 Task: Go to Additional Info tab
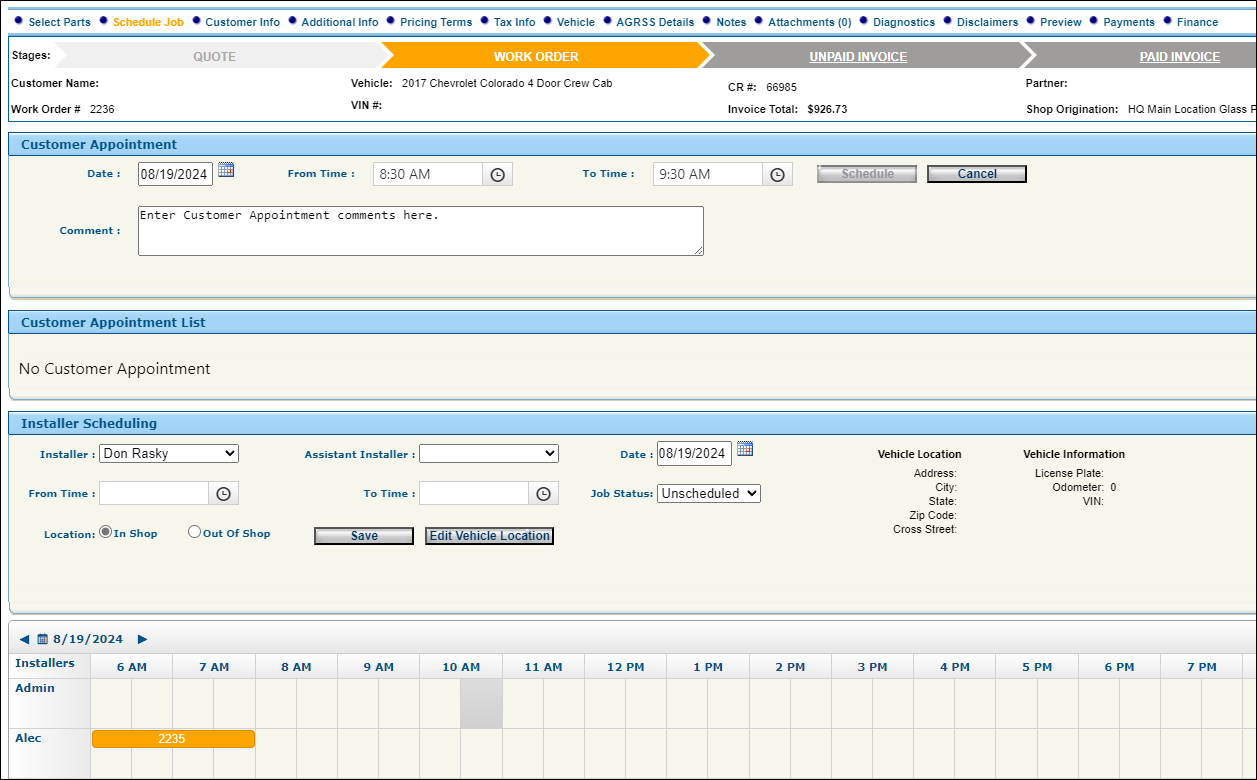coord(340,22)
